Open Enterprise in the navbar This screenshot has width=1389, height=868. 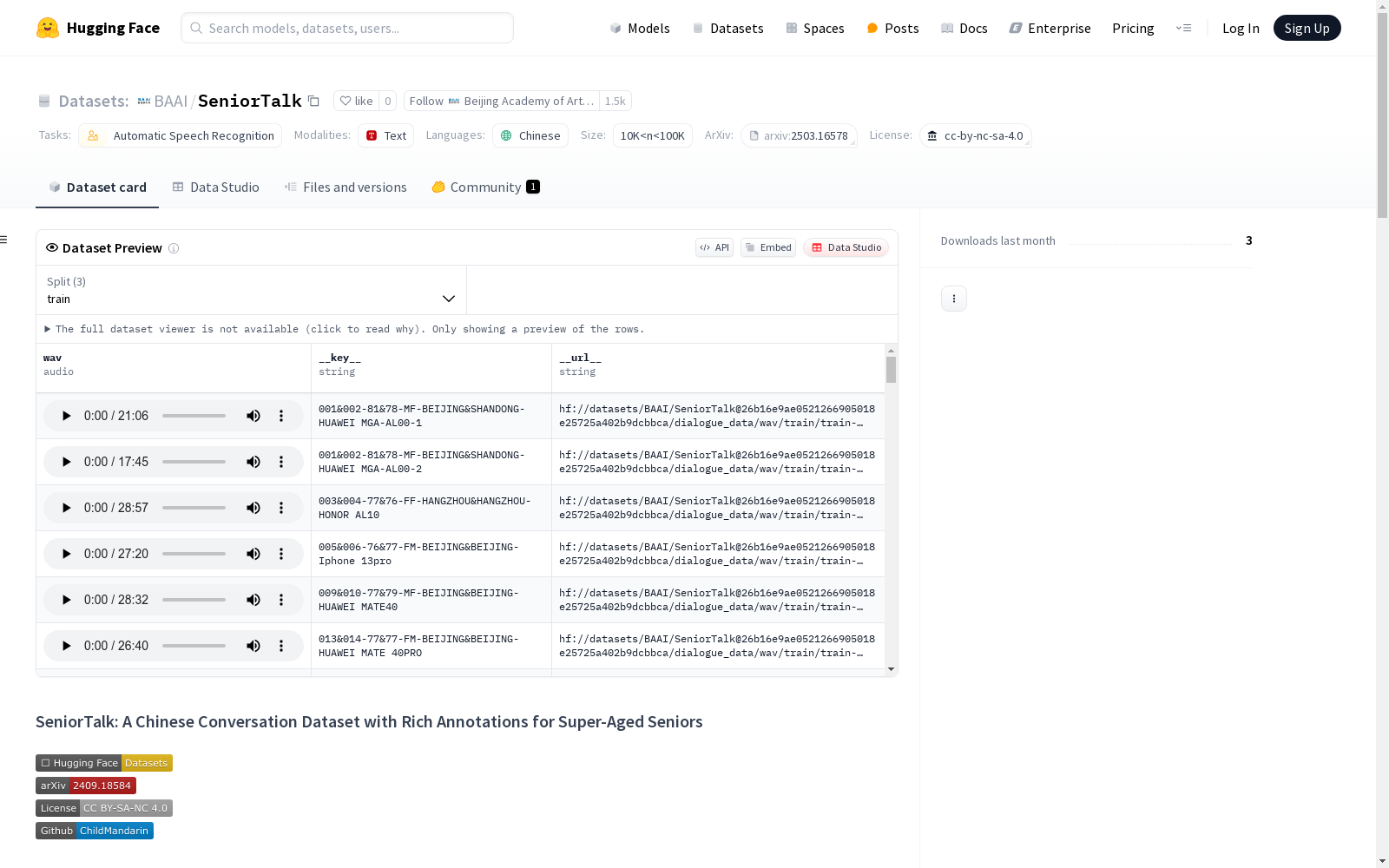coord(1050,28)
